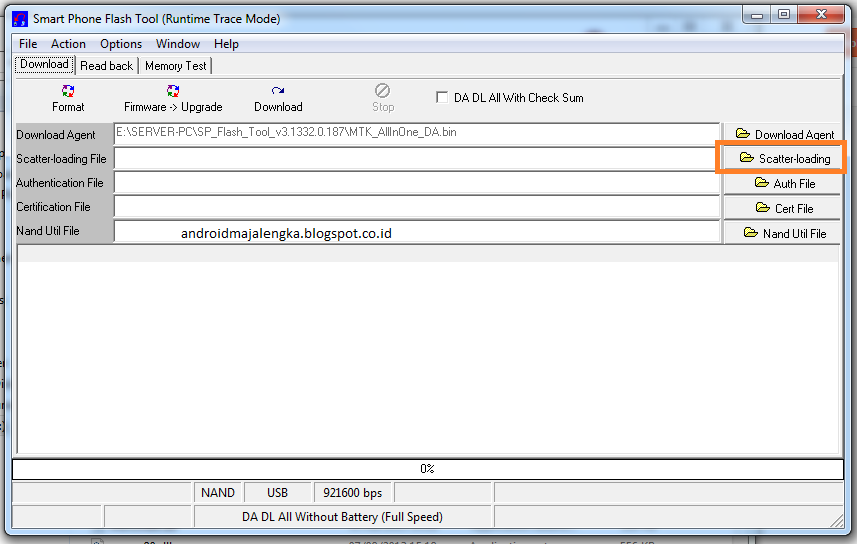Image resolution: width=857 pixels, height=544 pixels.
Task: Click the Authentication File row label
Action: click(60, 183)
